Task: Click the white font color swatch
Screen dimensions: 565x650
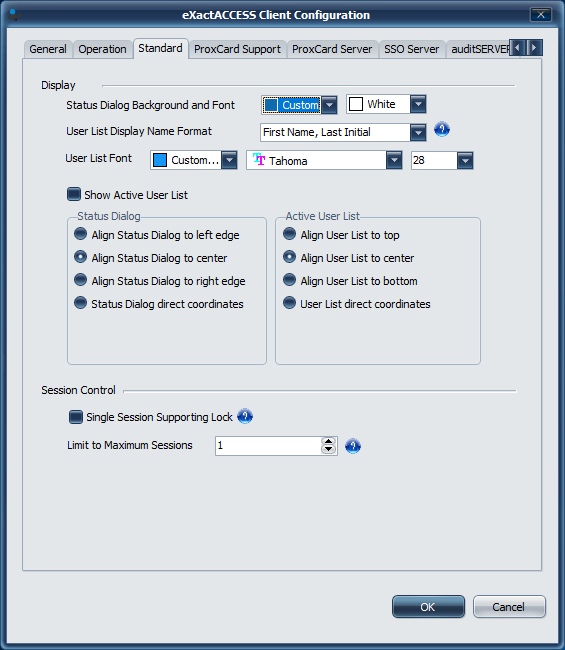Action: pyautogui.click(x=356, y=104)
